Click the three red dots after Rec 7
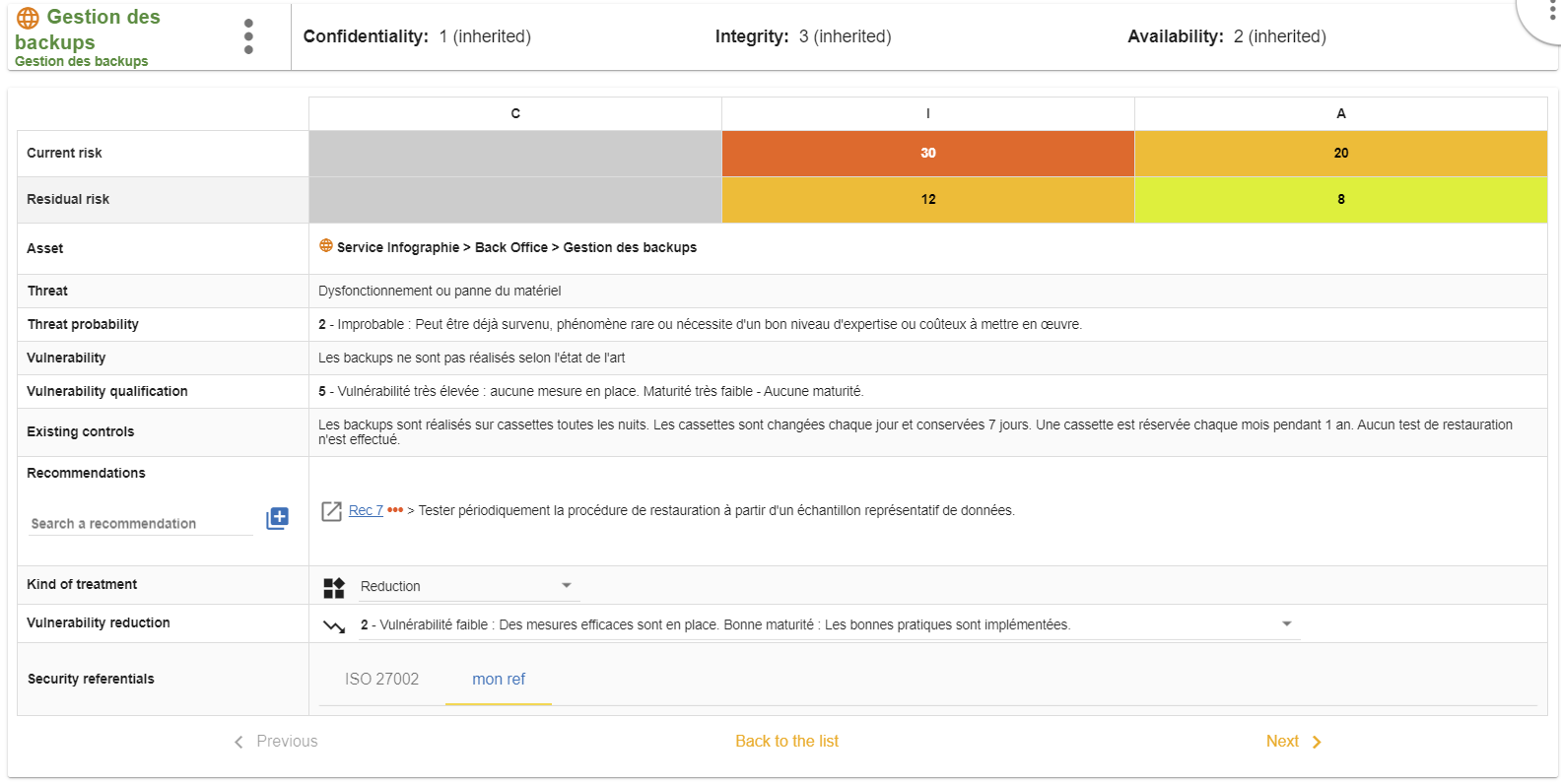 point(395,510)
